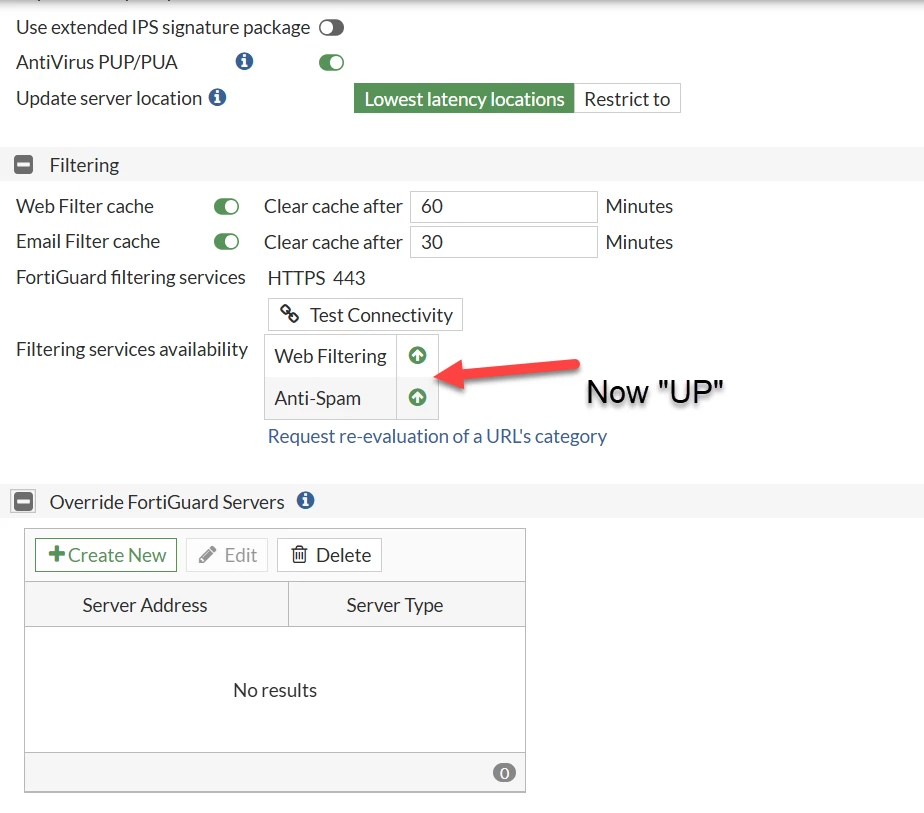Click the Update server location info icon

[217, 97]
